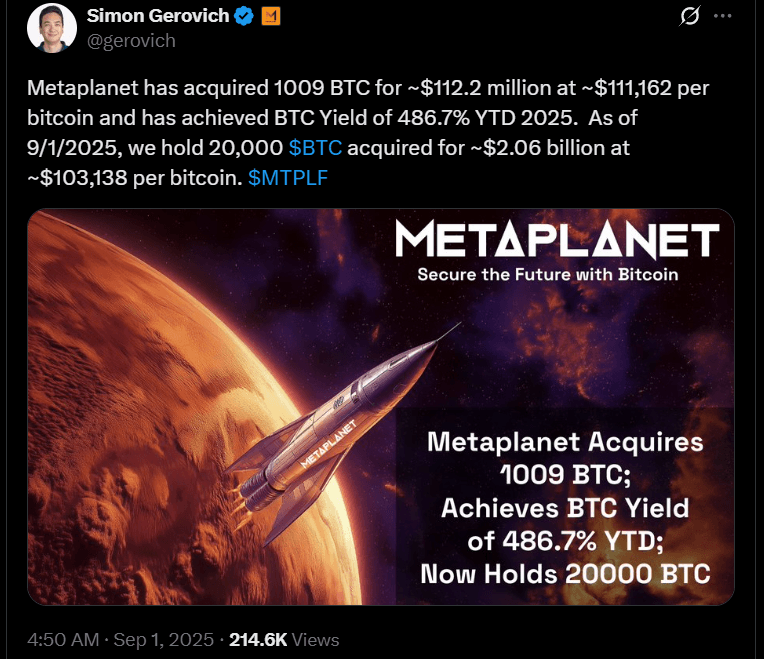Click the "Achieves BTC Yield of 486.7% YTD" text
This screenshot has width=764, height=659.
tap(565, 525)
